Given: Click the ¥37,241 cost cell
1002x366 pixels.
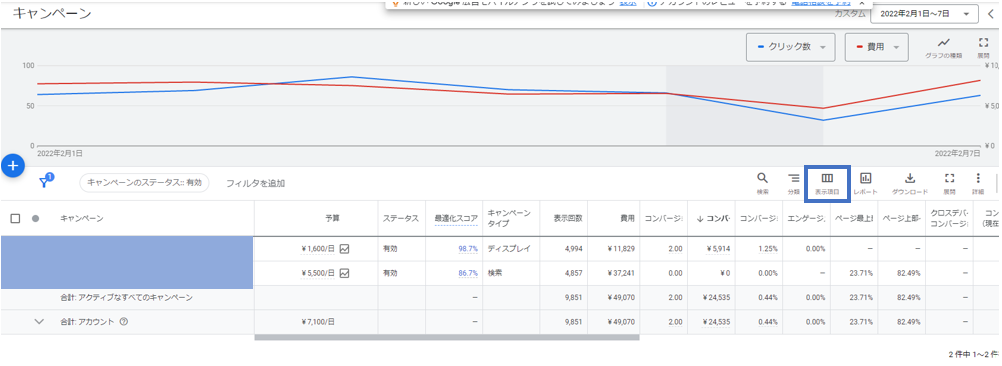Looking at the screenshot, I should coord(621,273).
